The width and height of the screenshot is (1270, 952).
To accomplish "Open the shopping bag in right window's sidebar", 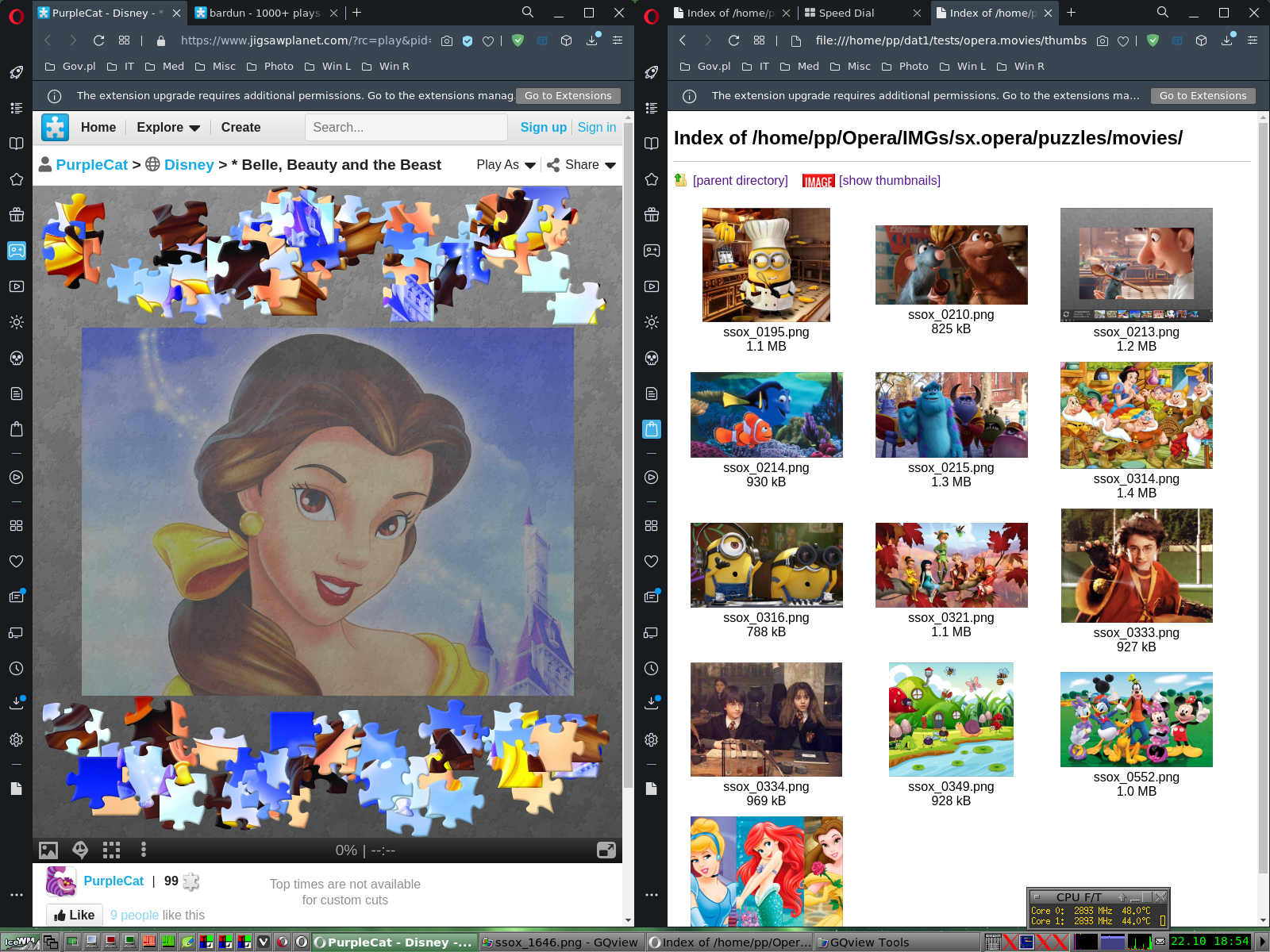I will (x=652, y=429).
